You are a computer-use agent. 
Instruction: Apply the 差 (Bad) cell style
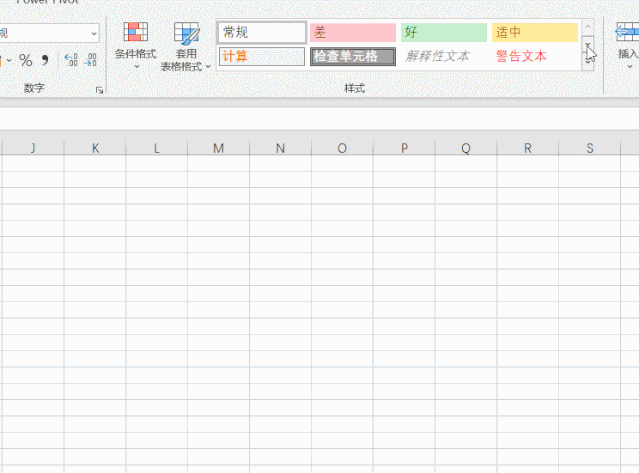[x=353, y=33]
